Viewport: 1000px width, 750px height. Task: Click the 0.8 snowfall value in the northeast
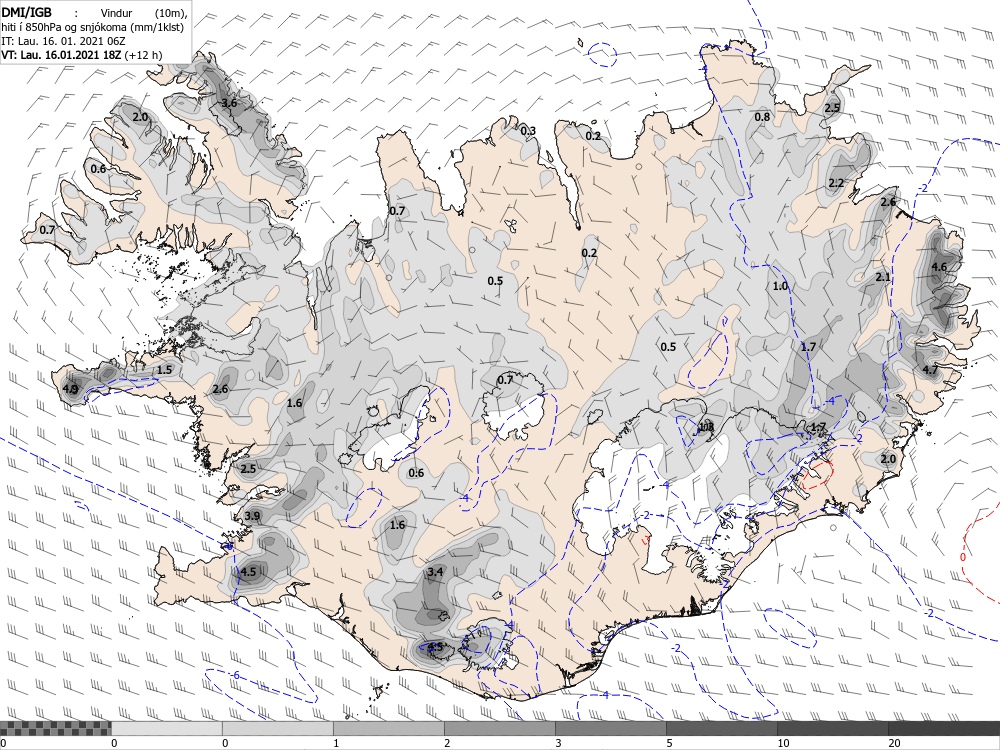[762, 117]
